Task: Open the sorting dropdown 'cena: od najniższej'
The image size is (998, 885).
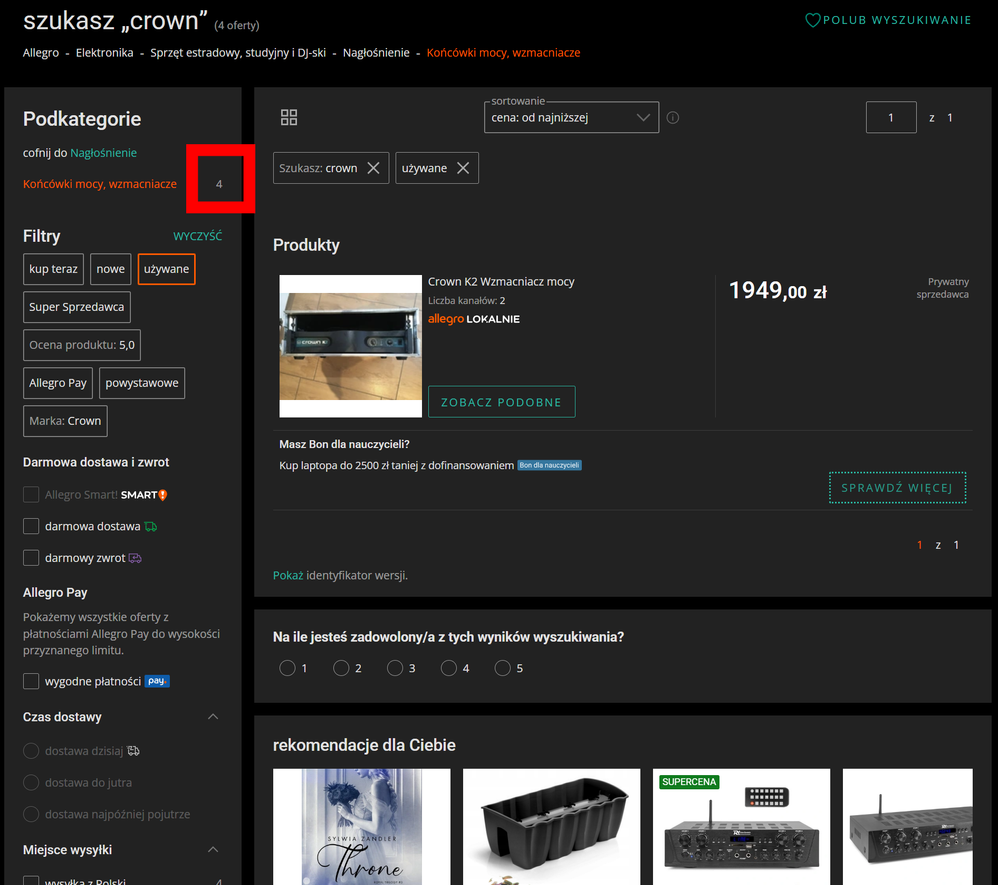Action: pyautogui.click(x=572, y=118)
